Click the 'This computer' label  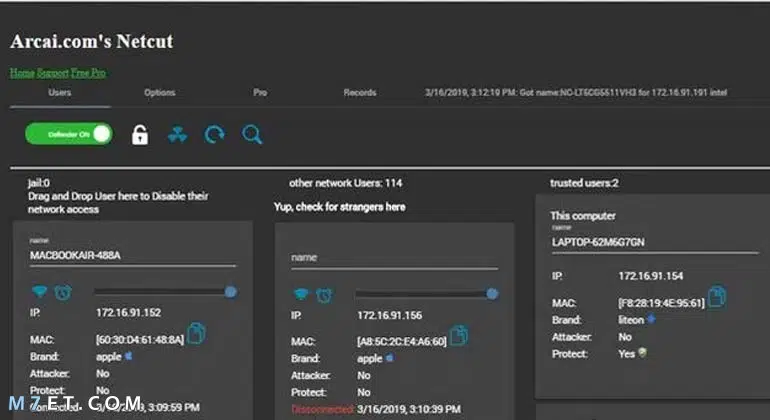point(583,216)
